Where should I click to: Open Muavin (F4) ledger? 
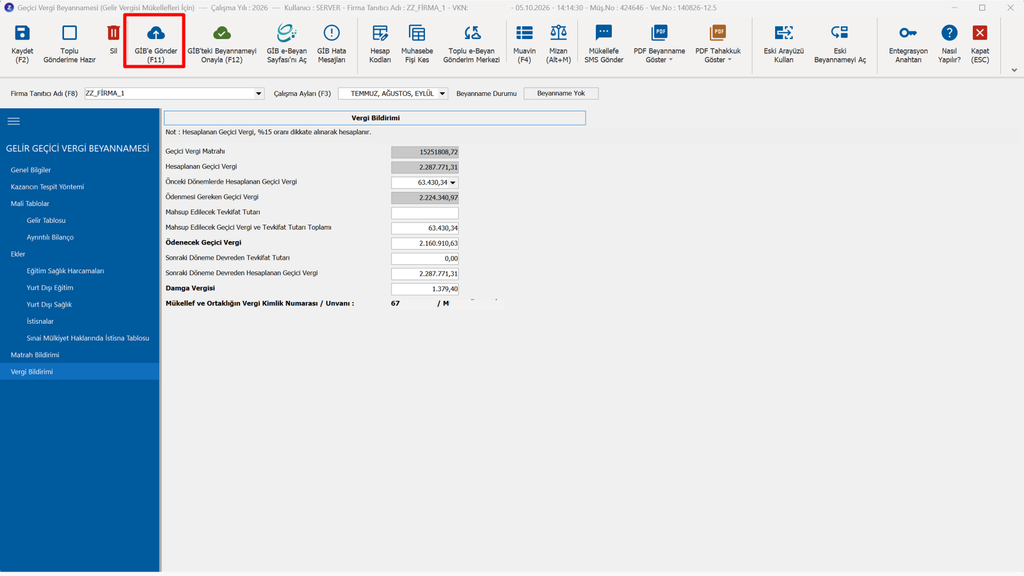pyautogui.click(x=524, y=43)
